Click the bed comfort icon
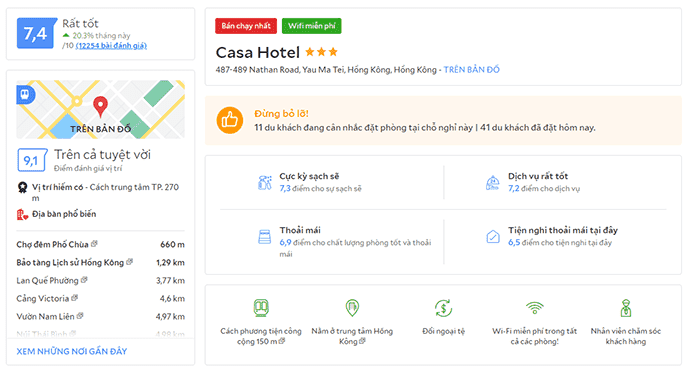690x373 pixels. click(264, 237)
